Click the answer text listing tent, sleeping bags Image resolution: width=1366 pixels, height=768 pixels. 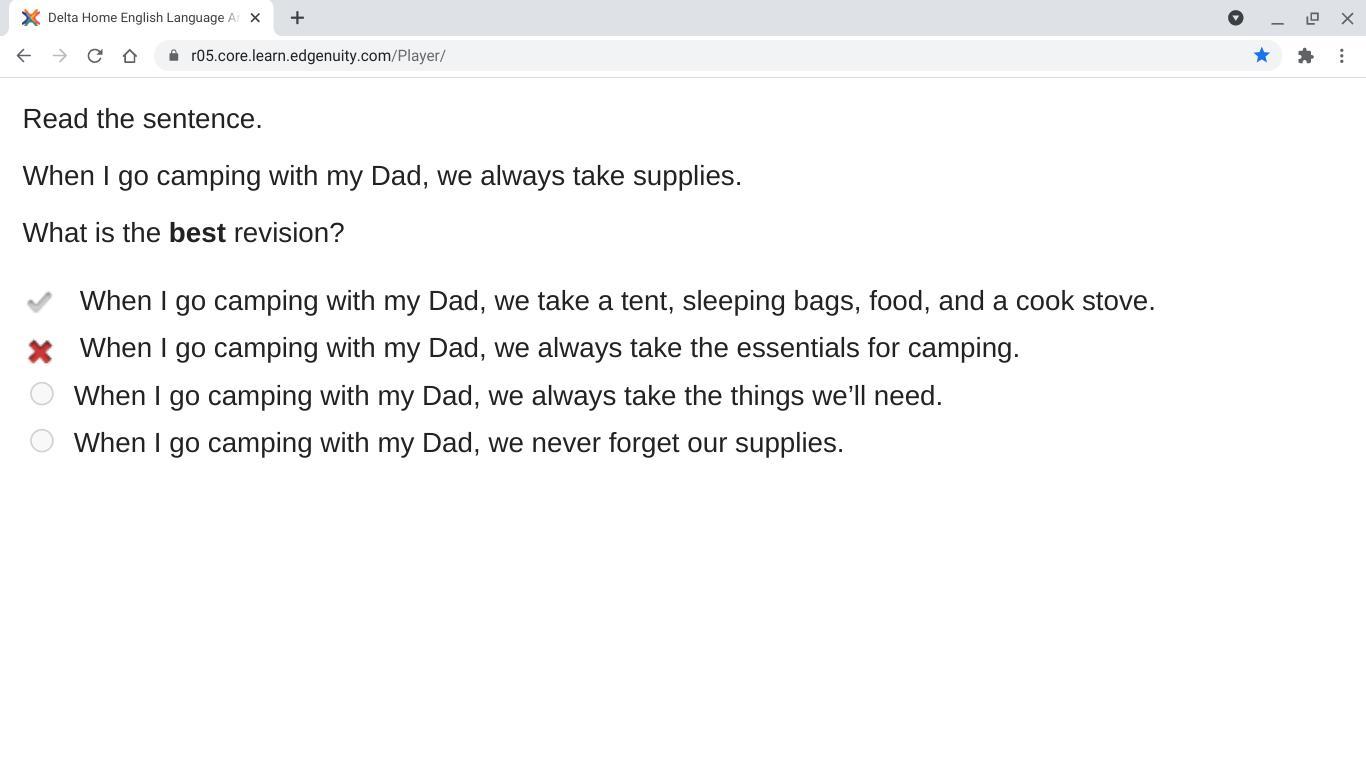pyautogui.click(x=617, y=301)
